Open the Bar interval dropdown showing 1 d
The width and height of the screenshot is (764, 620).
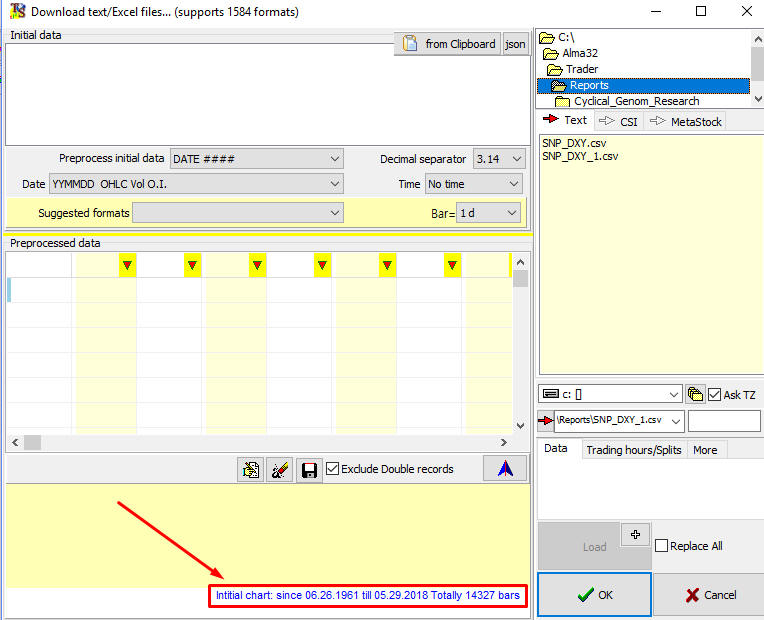click(489, 213)
